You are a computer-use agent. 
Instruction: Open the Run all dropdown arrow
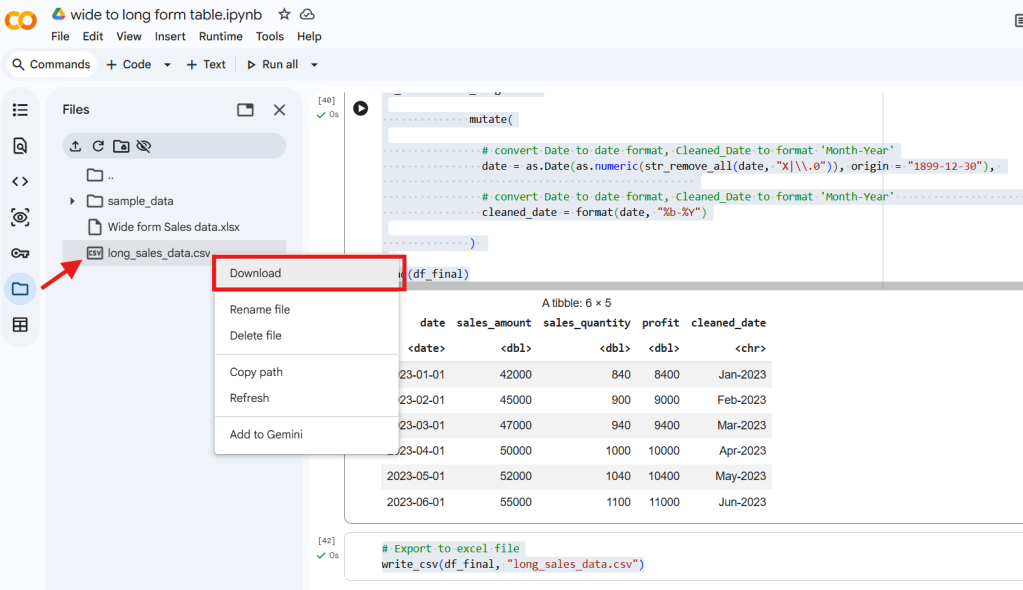click(314, 64)
